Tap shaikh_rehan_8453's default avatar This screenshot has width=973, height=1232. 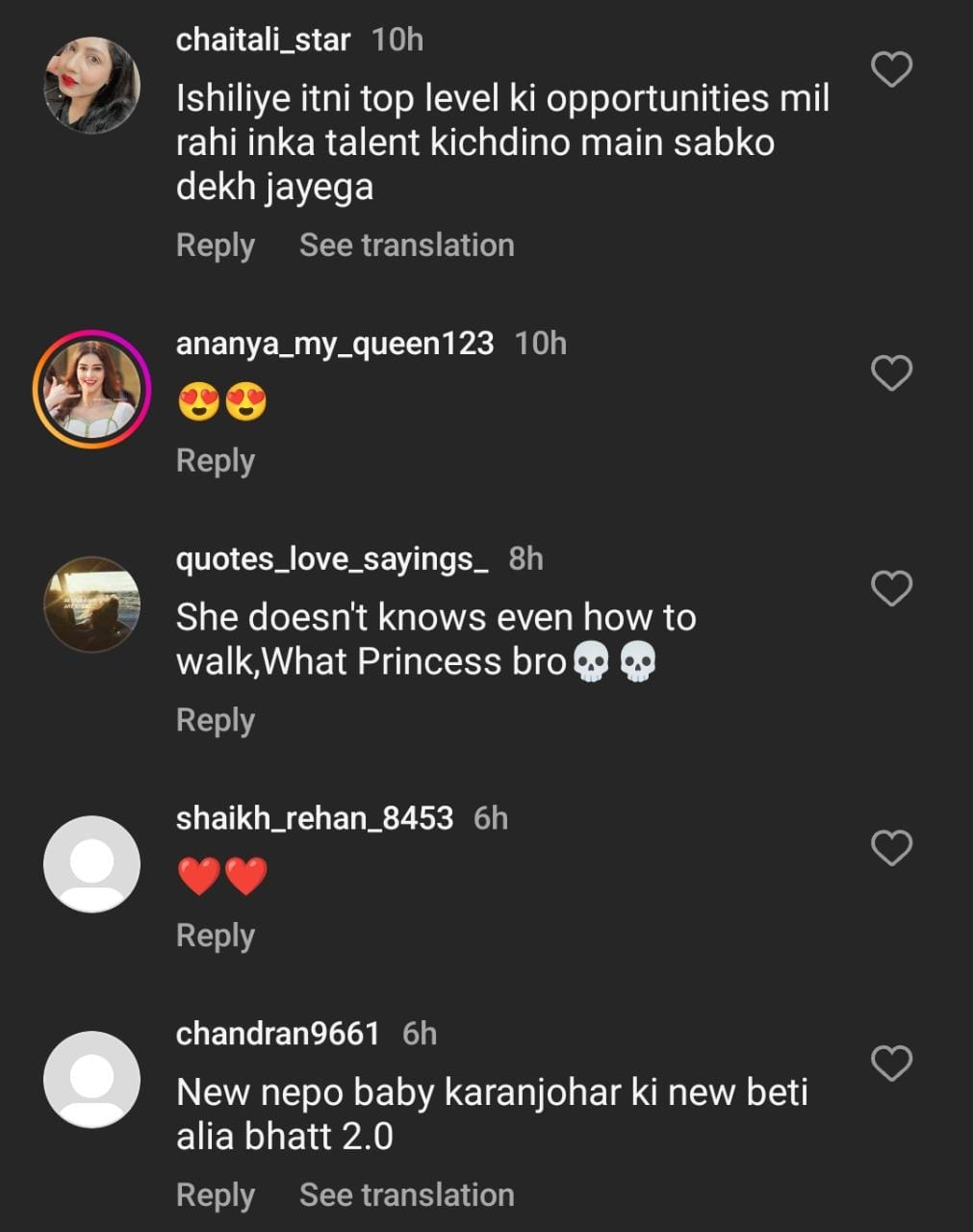point(92,863)
